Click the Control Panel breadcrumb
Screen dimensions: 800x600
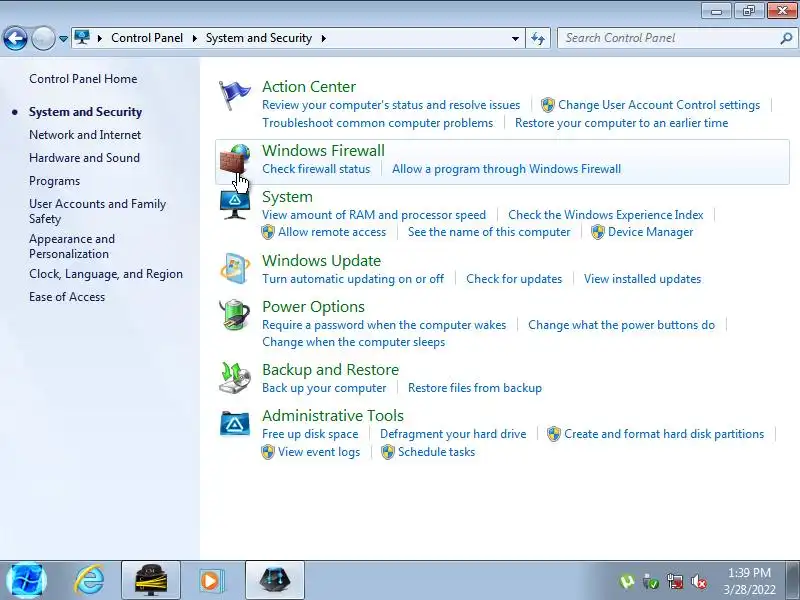coord(147,38)
